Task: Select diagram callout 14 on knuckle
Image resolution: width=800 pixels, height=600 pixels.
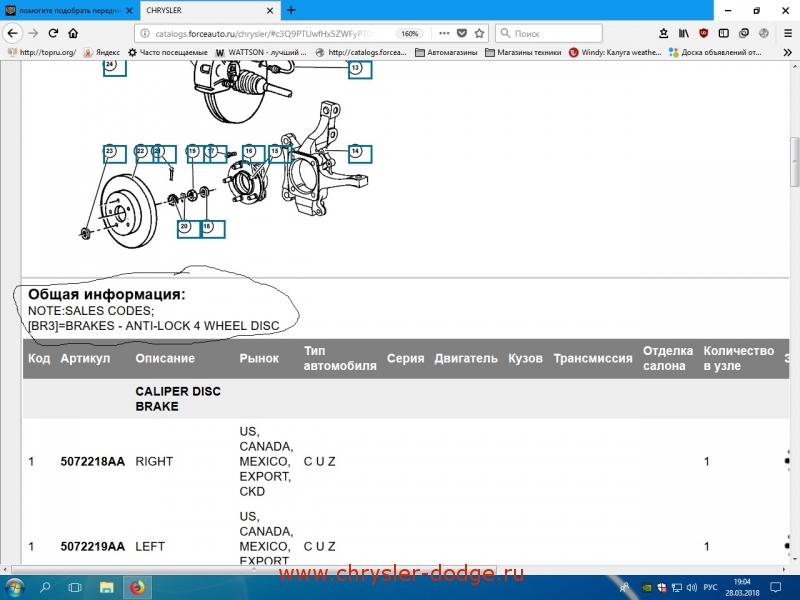Action: 360,153
